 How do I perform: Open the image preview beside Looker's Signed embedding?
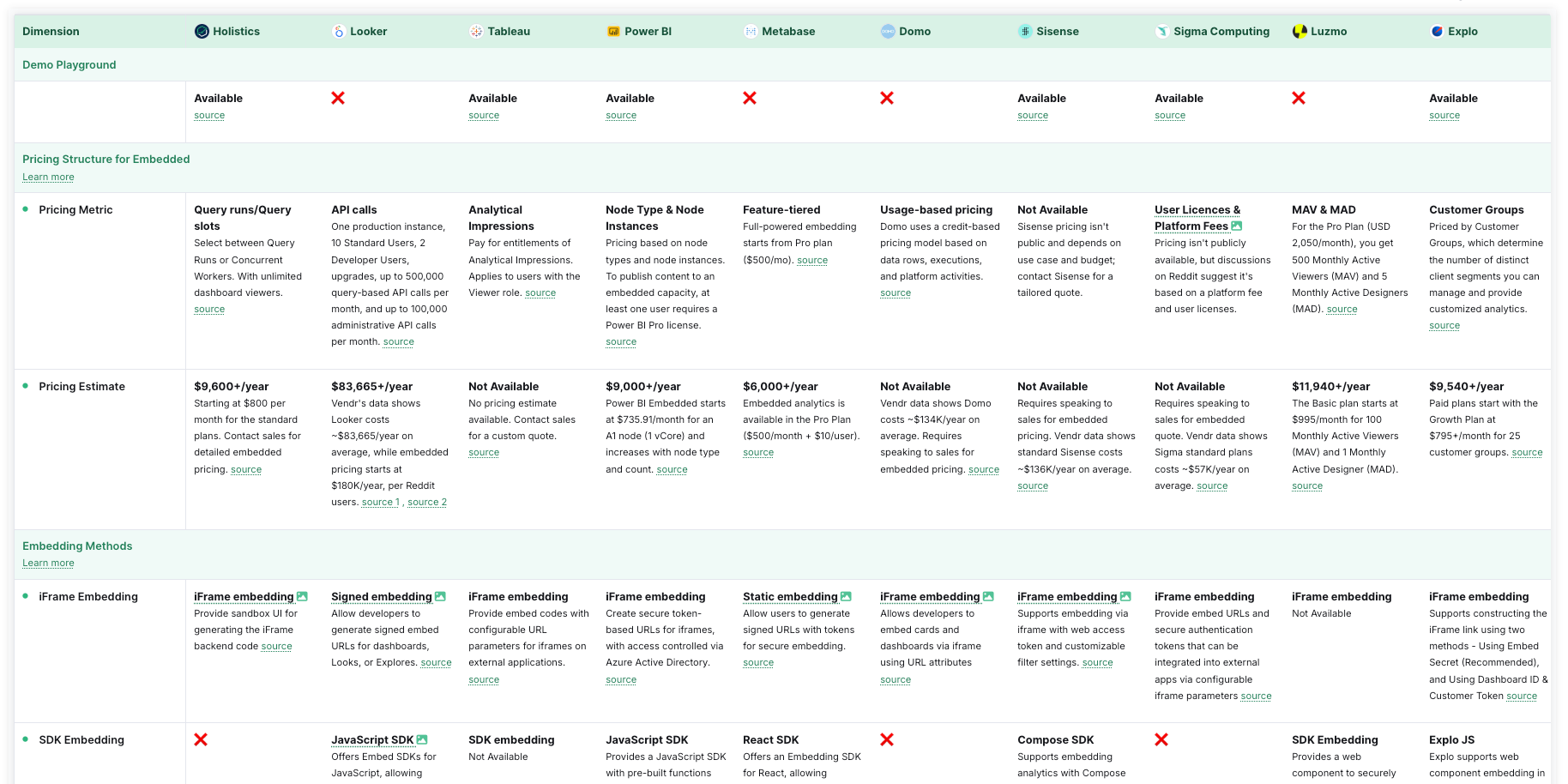pyautogui.click(x=440, y=595)
